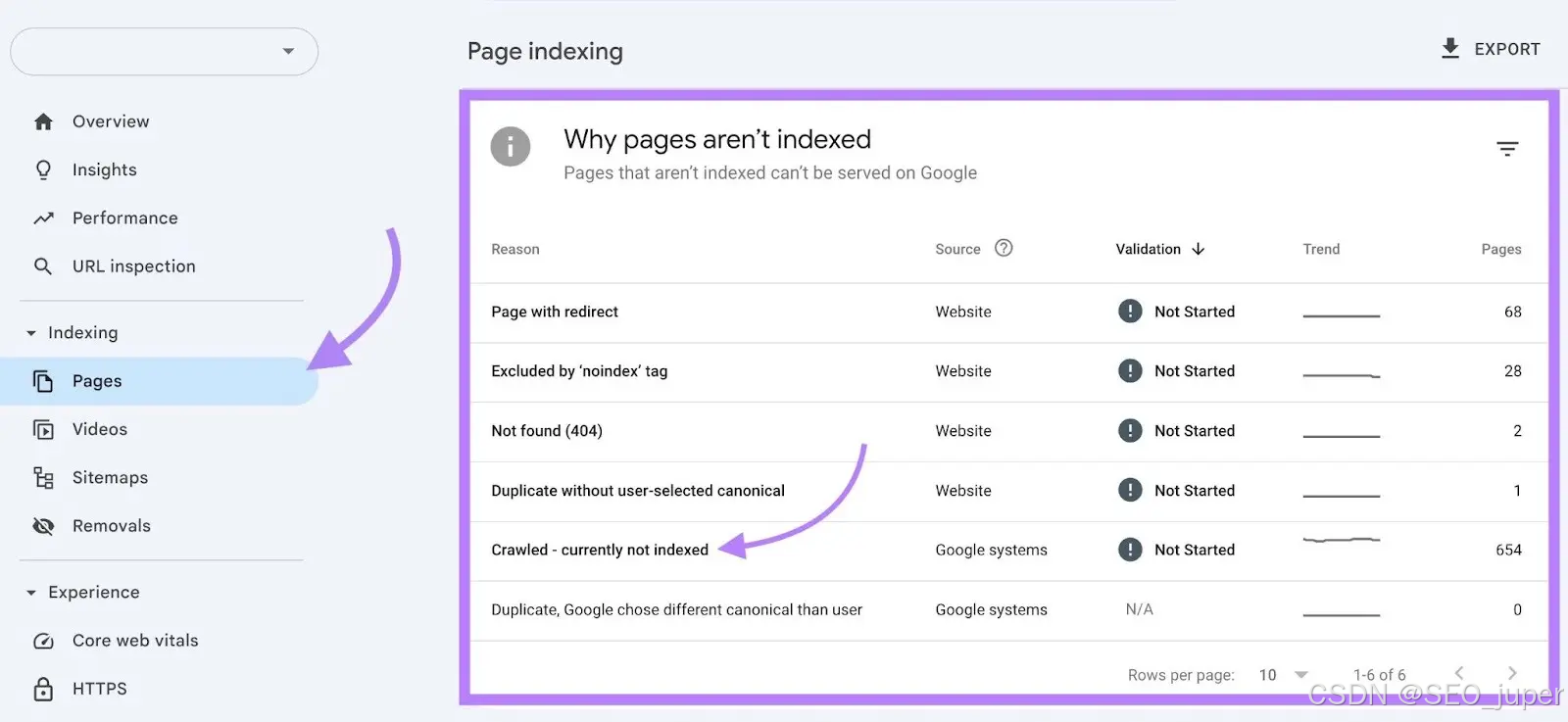The width and height of the screenshot is (1568, 722).
Task: Click the Pages documents icon in sidebar
Action: click(43, 381)
